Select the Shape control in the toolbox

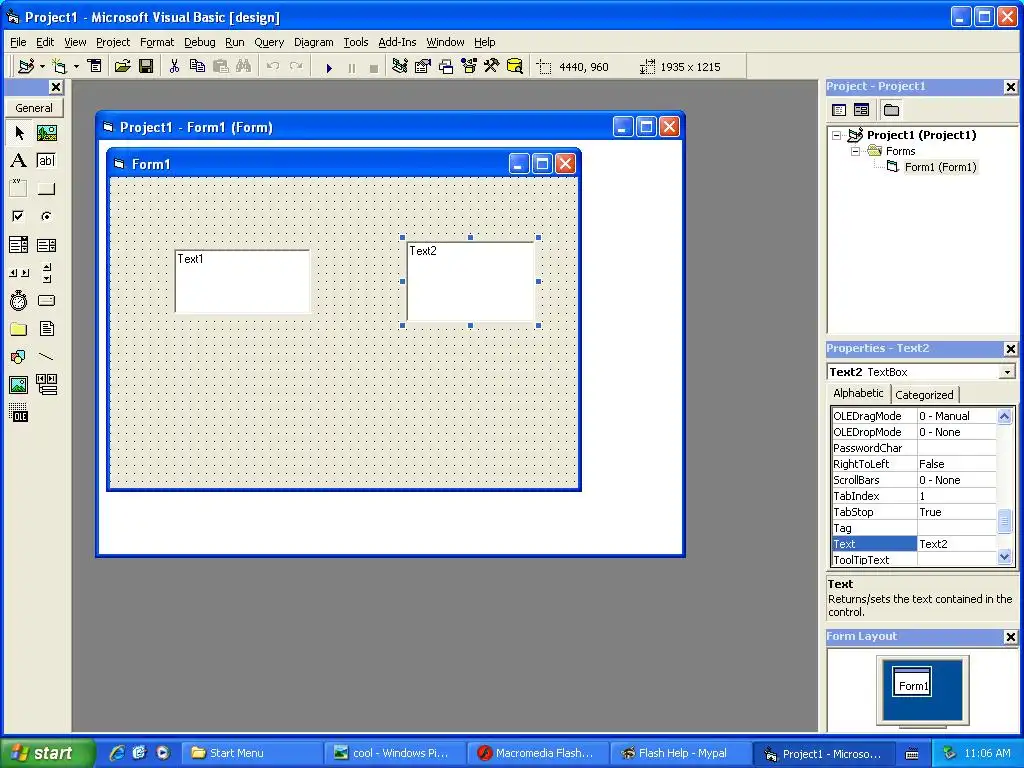19,357
